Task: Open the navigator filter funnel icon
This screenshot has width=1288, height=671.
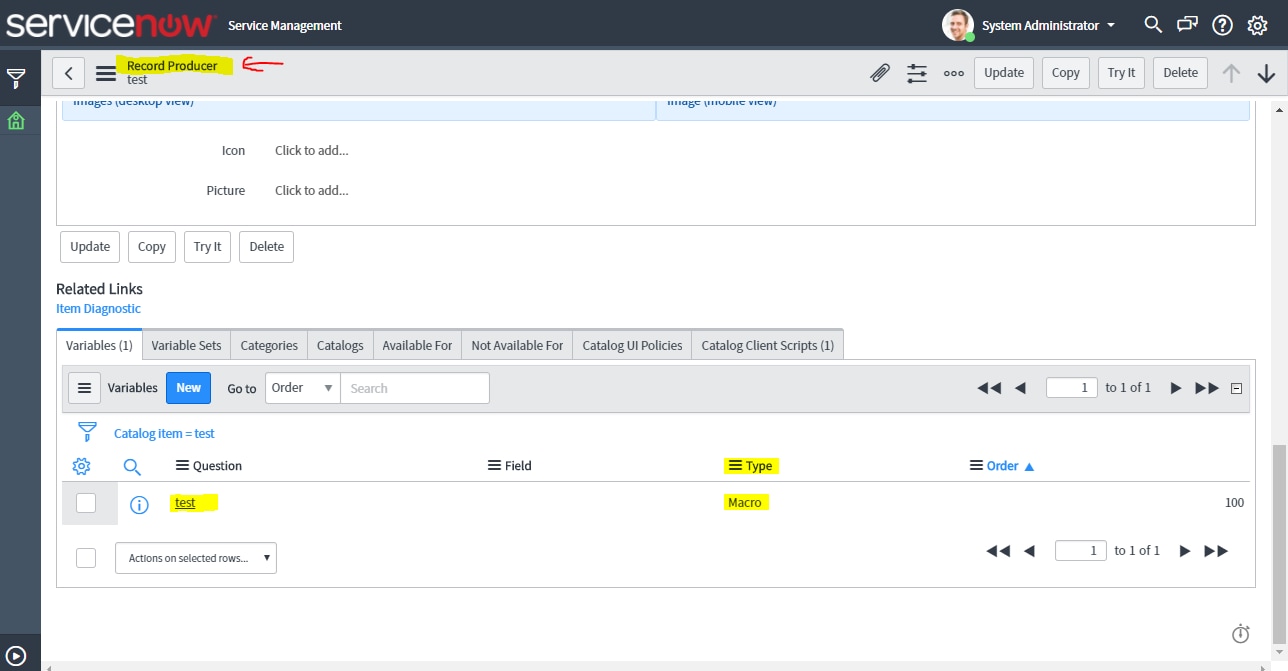Action: click(16, 78)
